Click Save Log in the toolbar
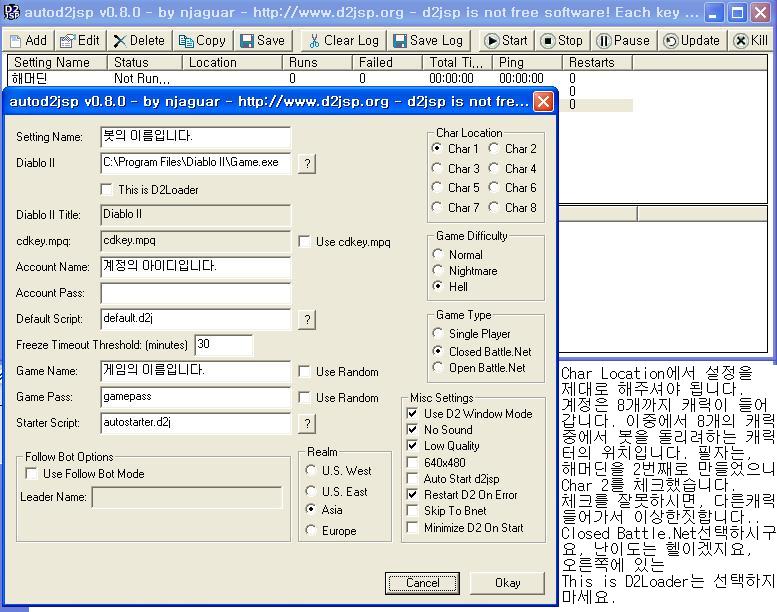Screen dimensions: 777x612 click(x=429, y=41)
